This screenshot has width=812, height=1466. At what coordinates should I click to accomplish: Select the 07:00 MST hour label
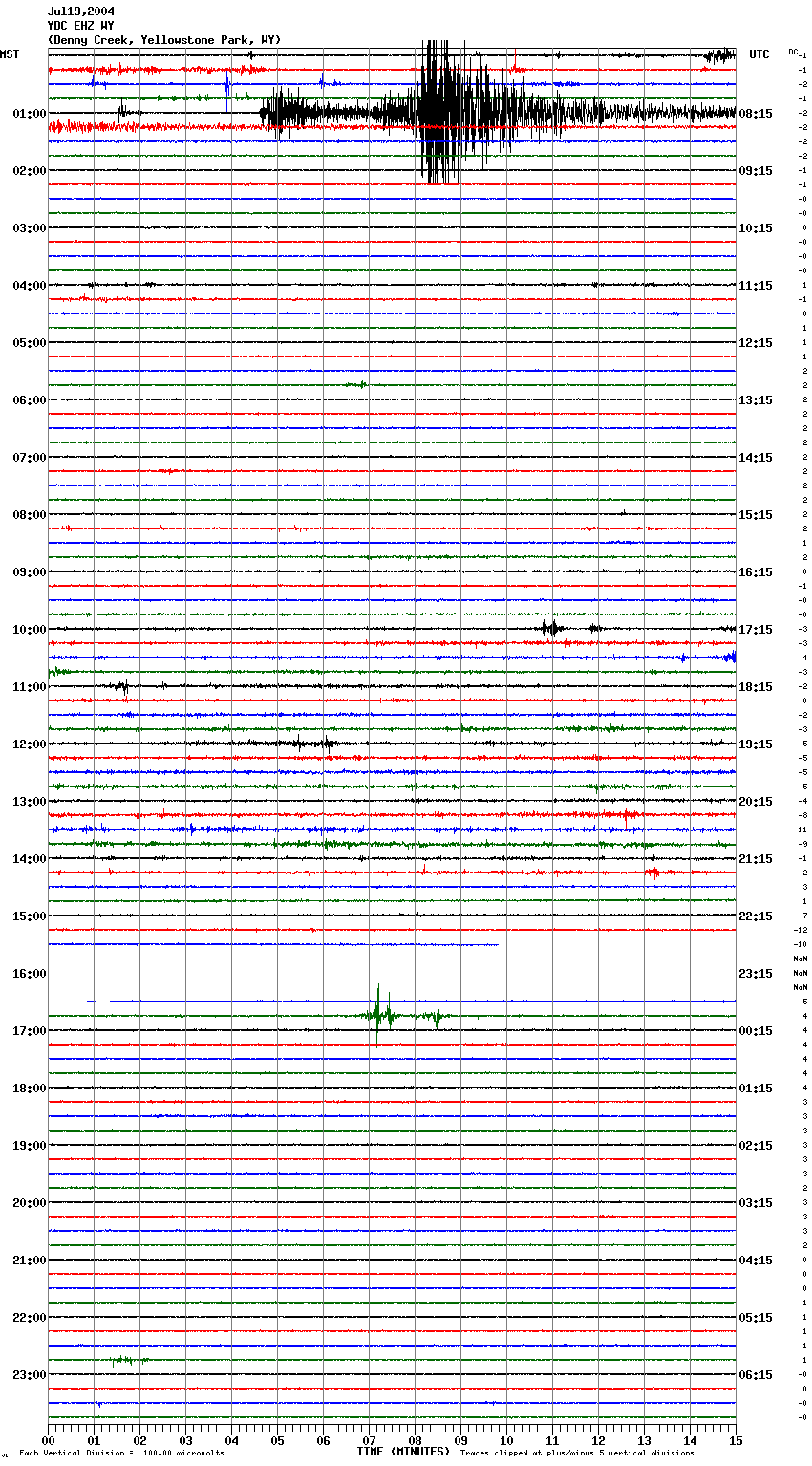(x=30, y=458)
